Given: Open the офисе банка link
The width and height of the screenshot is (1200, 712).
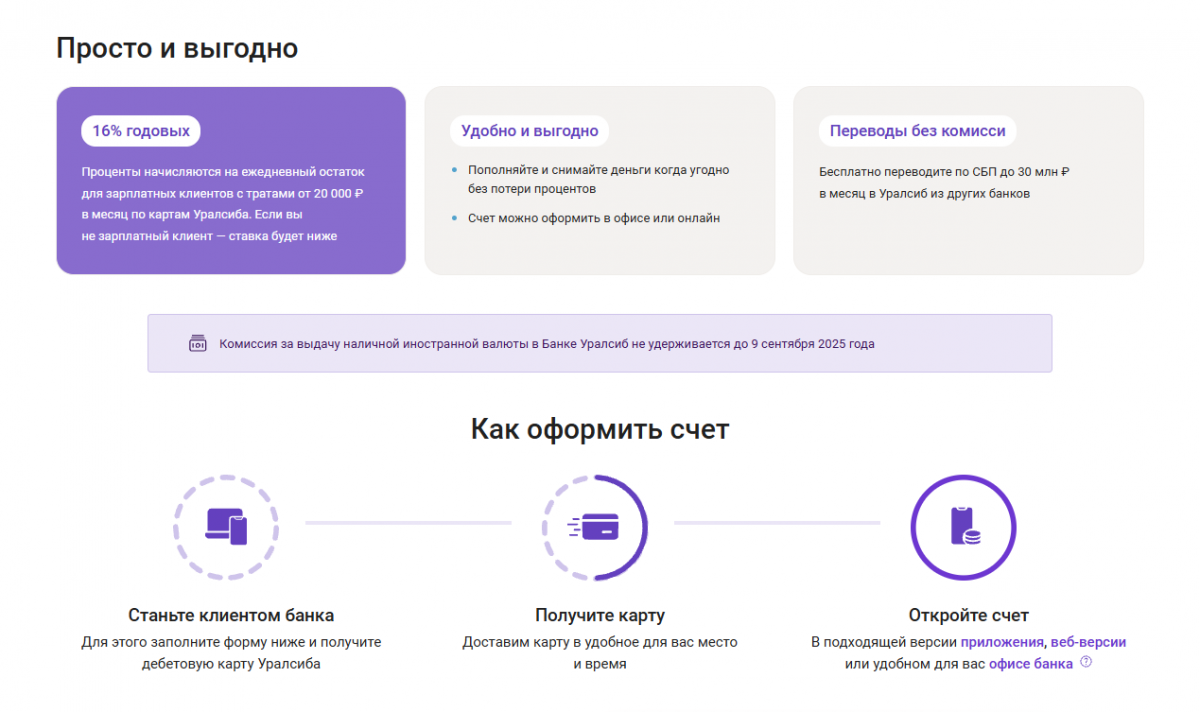Looking at the screenshot, I should pyautogui.click(x=1031, y=664).
